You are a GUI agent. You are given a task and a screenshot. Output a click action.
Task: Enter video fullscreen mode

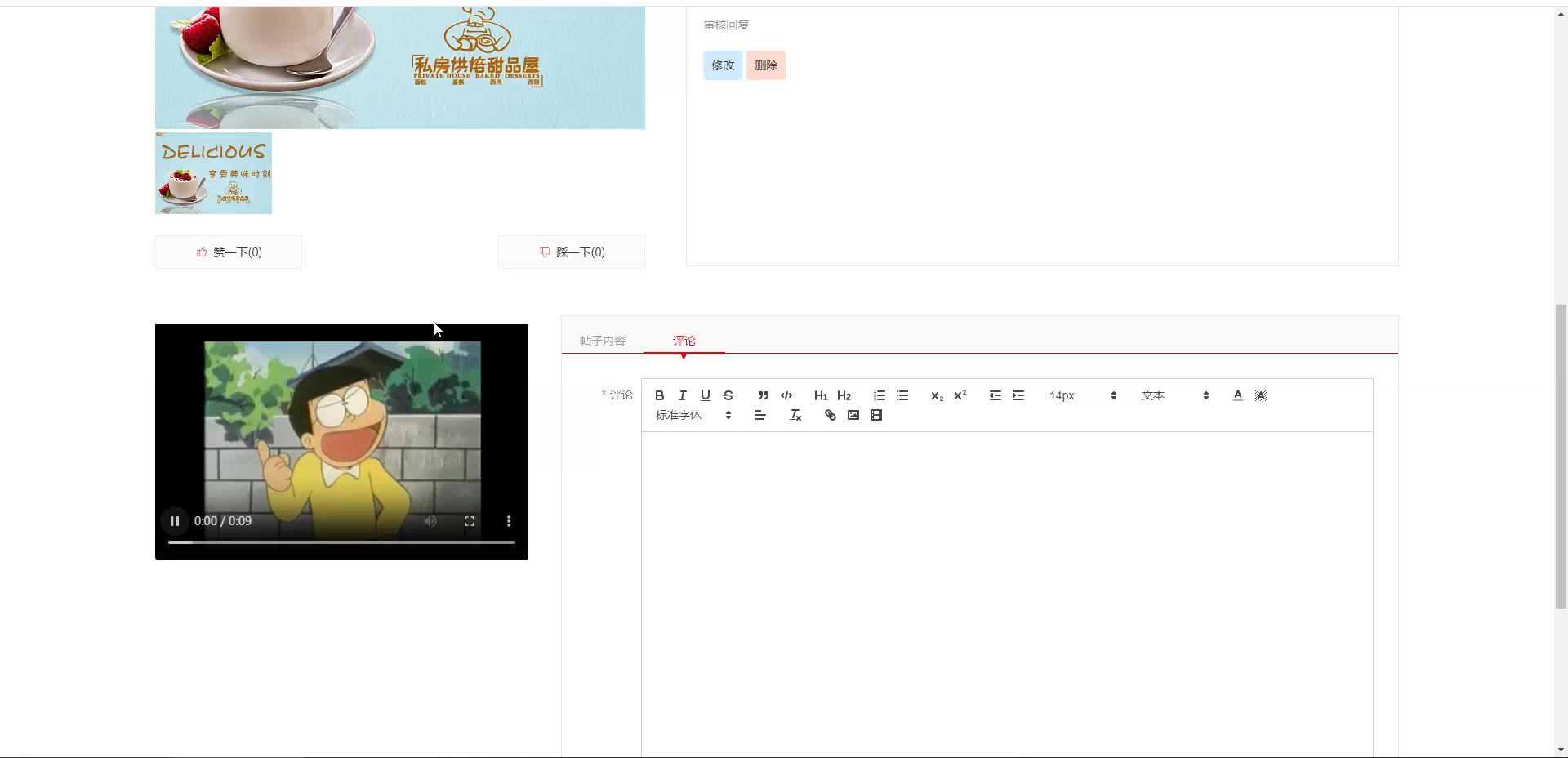[470, 521]
